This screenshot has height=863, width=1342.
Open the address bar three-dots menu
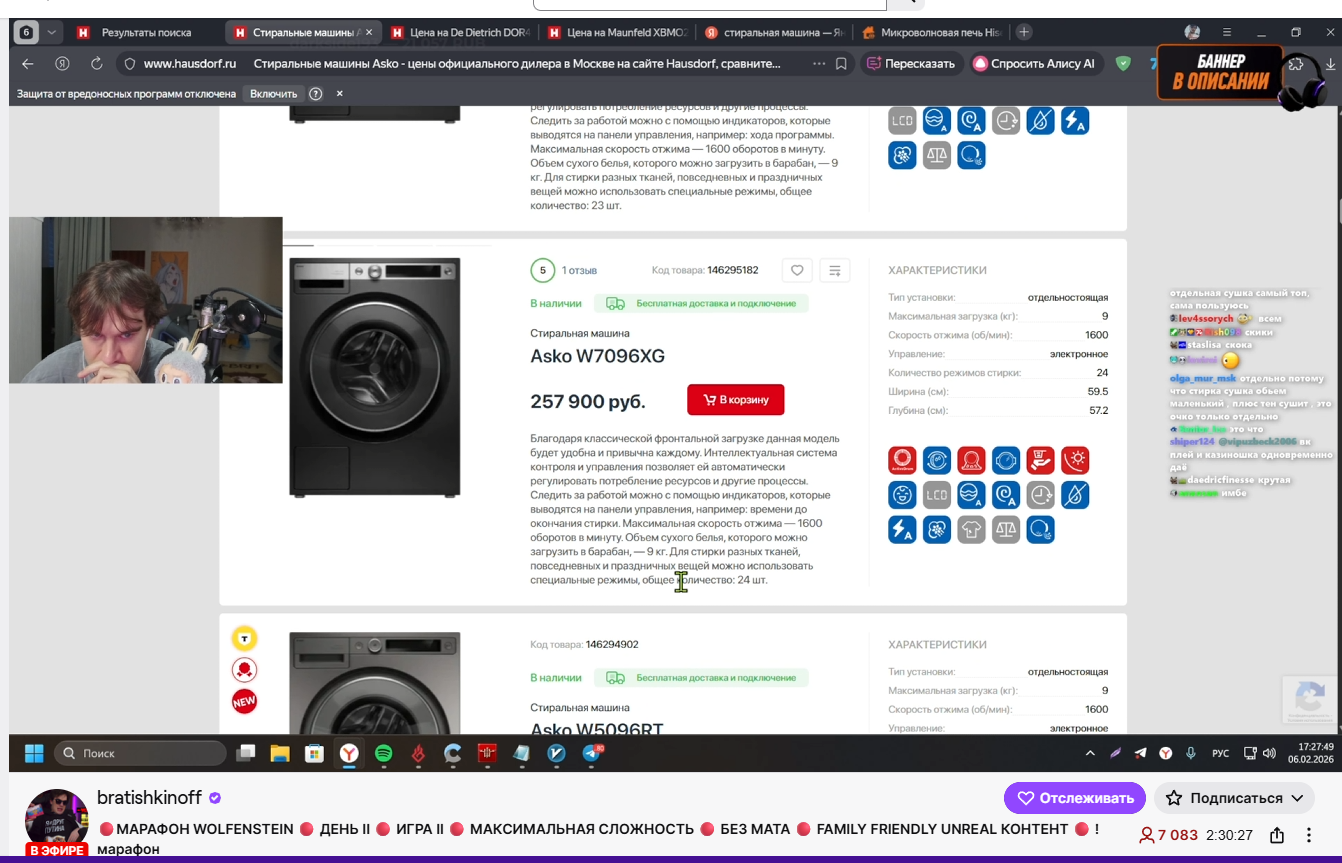click(x=819, y=63)
